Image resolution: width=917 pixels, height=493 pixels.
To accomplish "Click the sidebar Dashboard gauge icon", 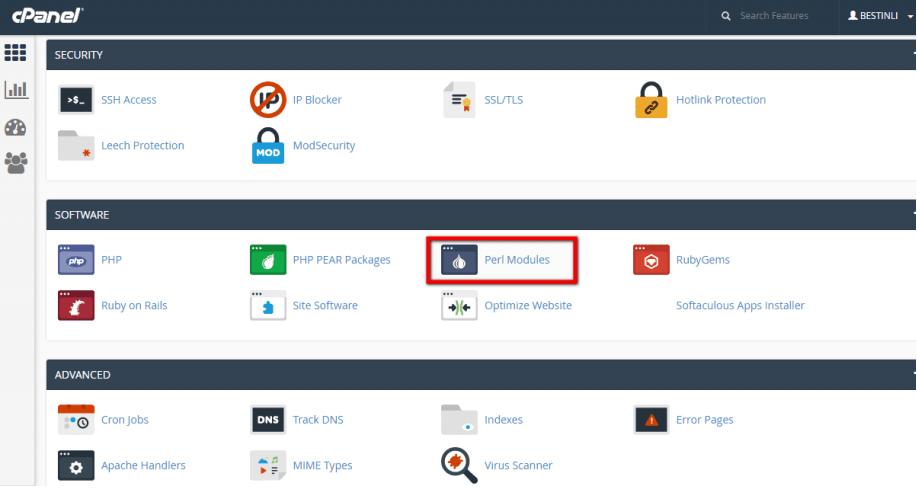I will [15, 127].
